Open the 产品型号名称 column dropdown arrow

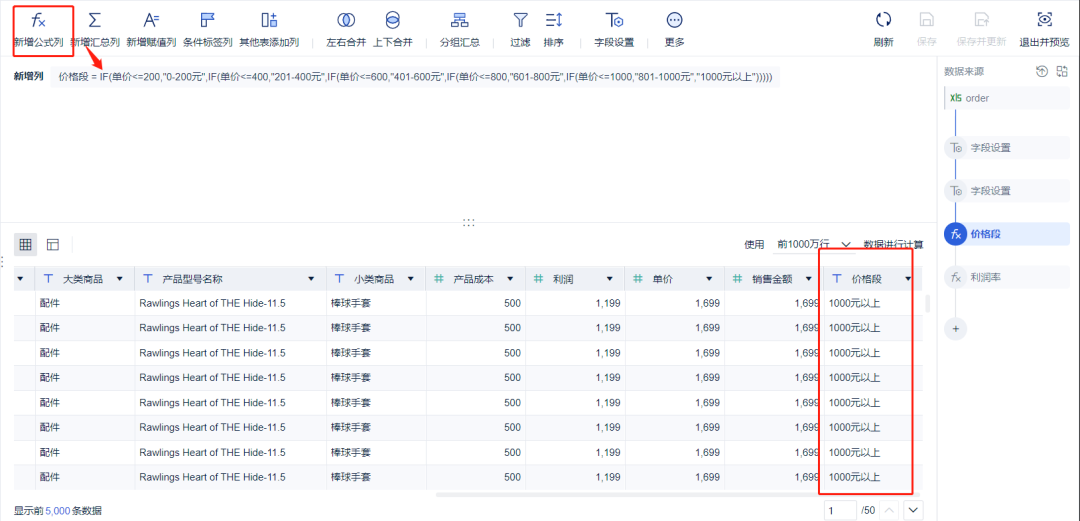pyautogui.click(x=312, y=278)
